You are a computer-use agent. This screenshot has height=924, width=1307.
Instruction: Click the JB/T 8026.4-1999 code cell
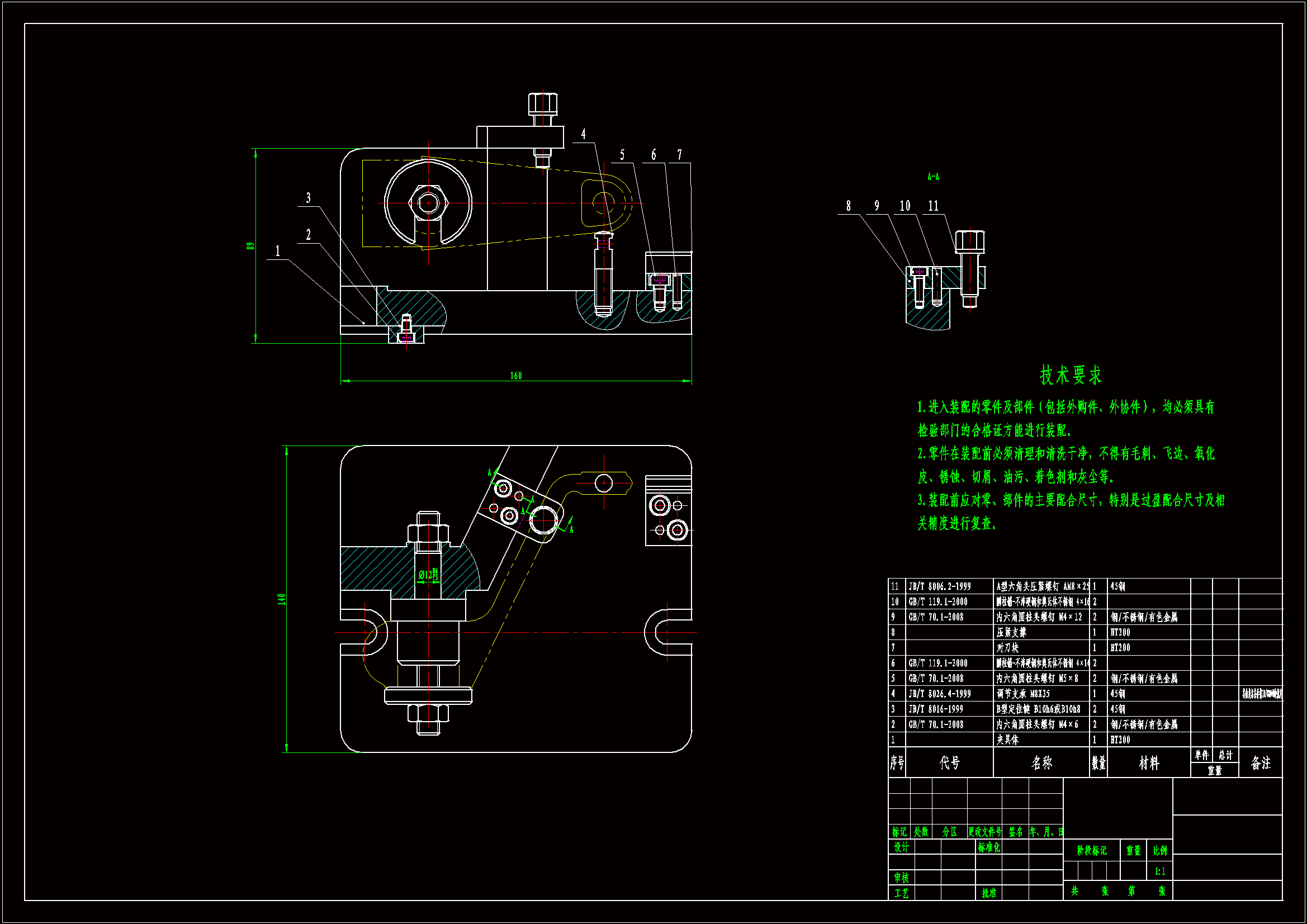[940, 694]
